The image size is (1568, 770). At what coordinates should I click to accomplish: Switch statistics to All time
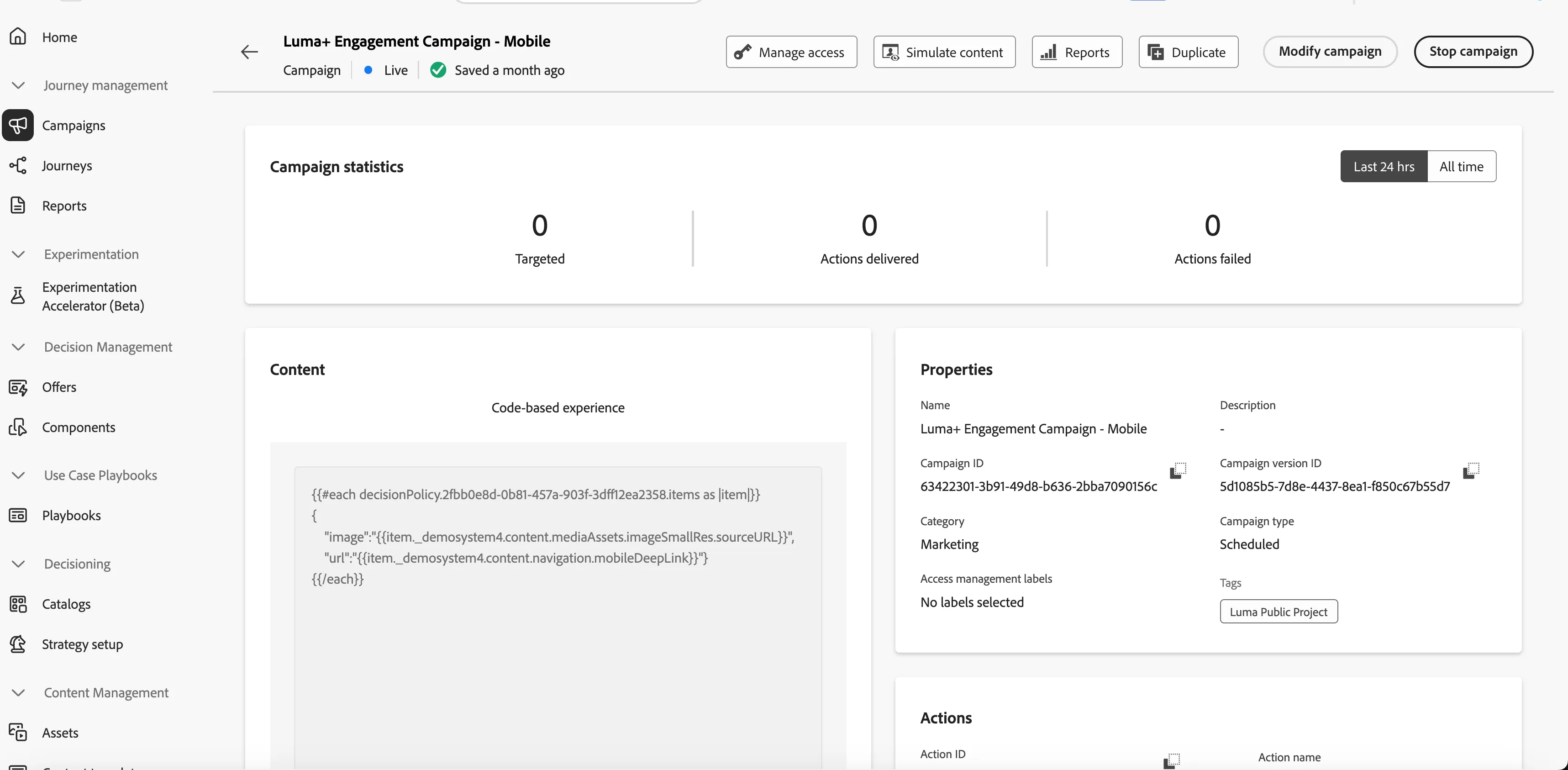[1462, 166]
